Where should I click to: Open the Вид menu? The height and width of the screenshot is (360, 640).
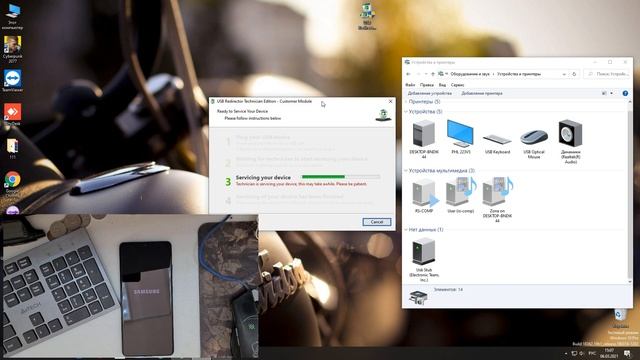tap(442, 85)
